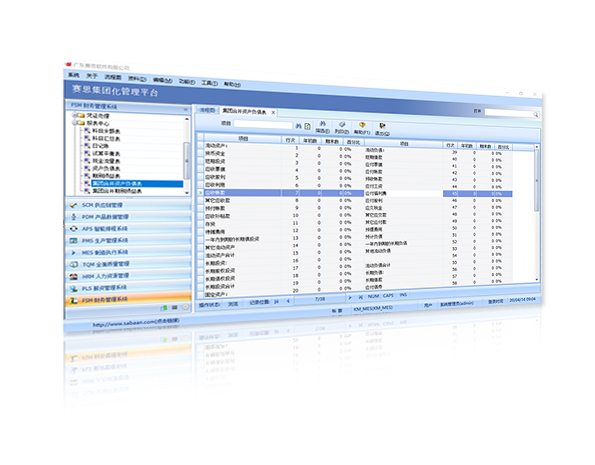
Task: Click the magnifier icon in the top-right search box
Action: [x=536, y=114]
